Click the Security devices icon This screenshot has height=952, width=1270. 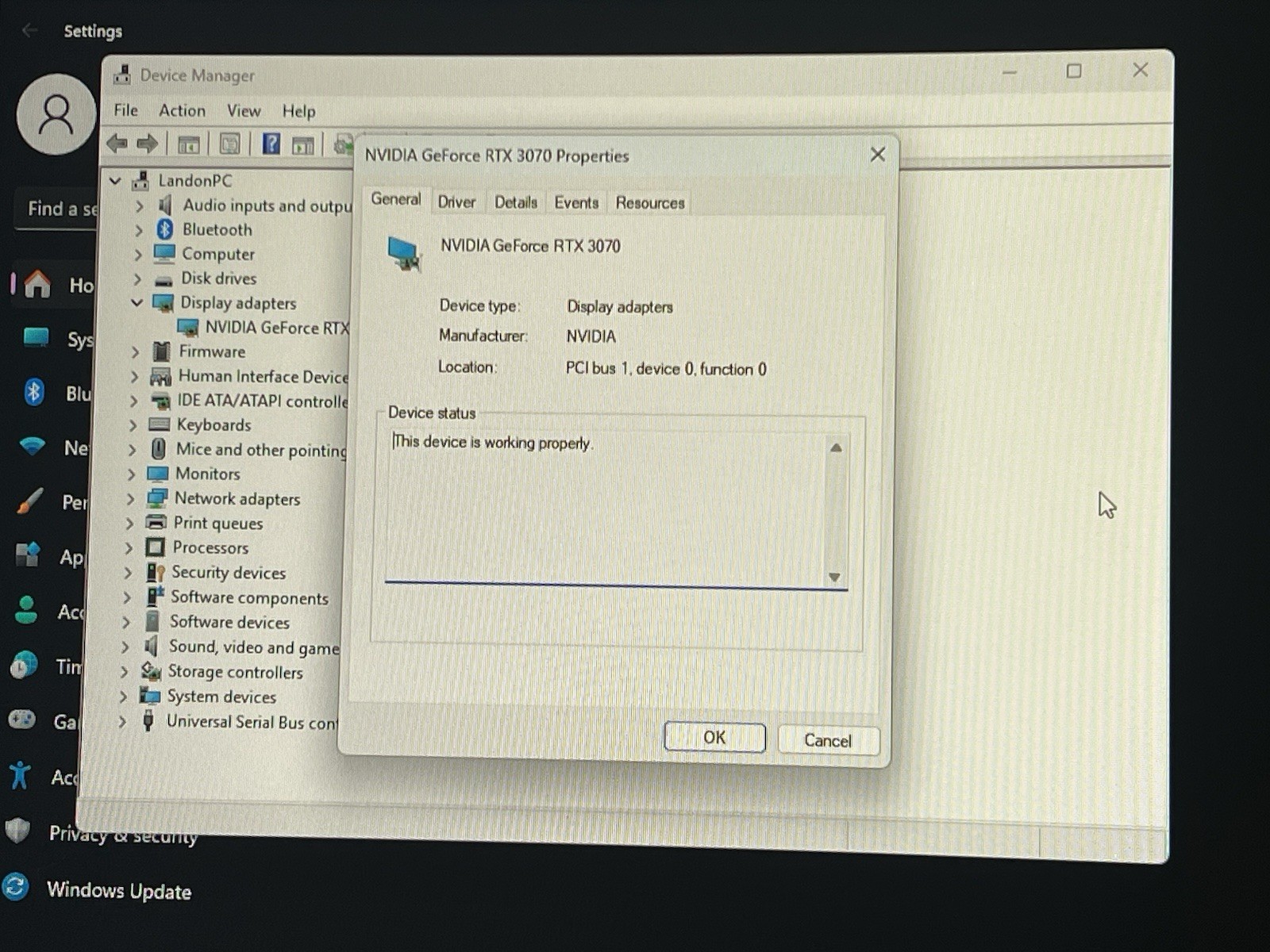point(156,572)
